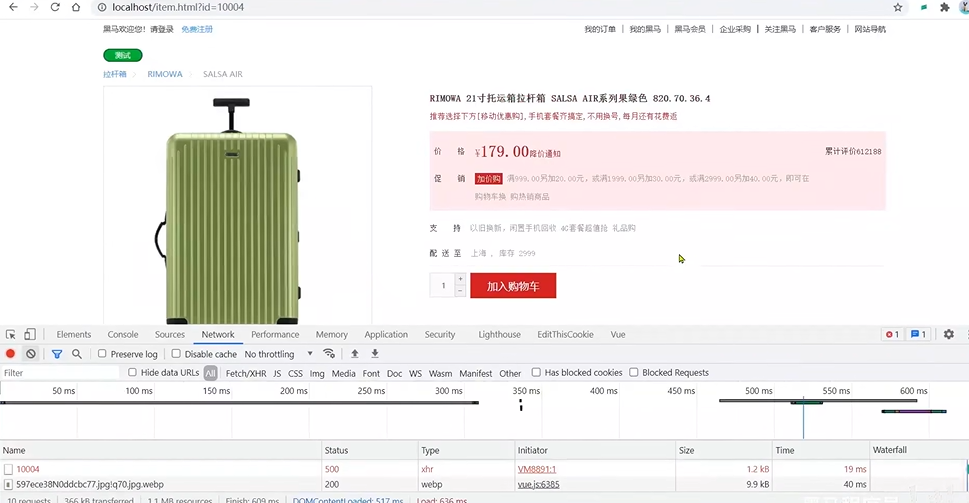Viewport: 969px width, 503px height.
Task: Sort by the Status column header
Action: click(370, 450)
